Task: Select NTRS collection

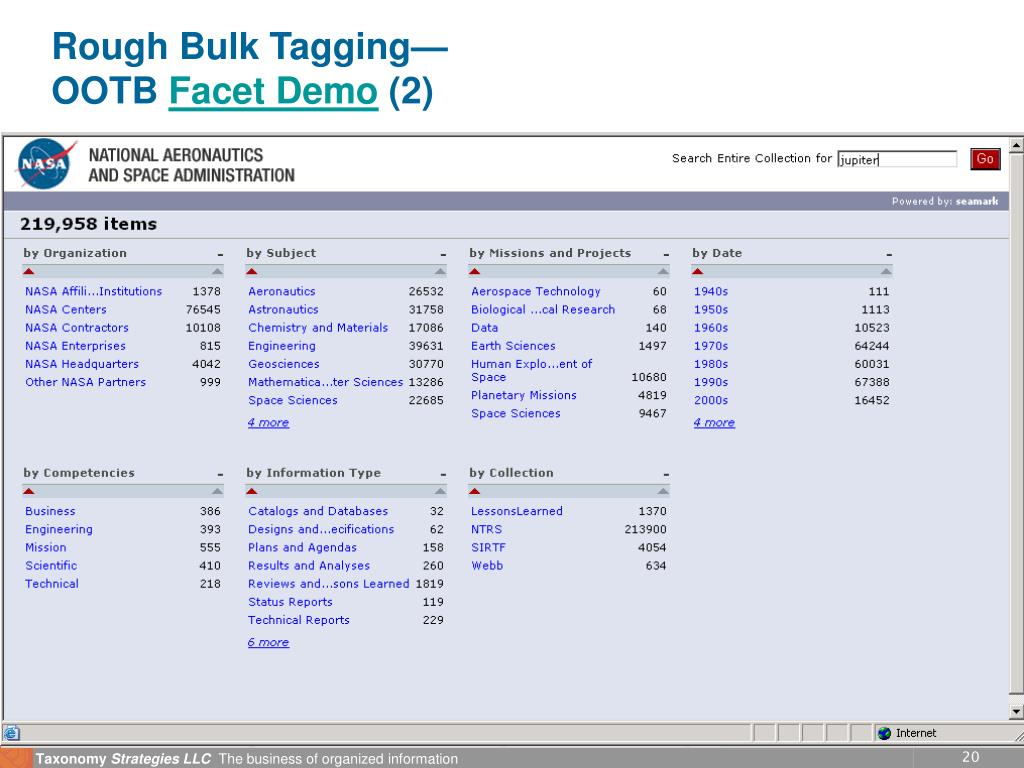Action: coord(487,530)
